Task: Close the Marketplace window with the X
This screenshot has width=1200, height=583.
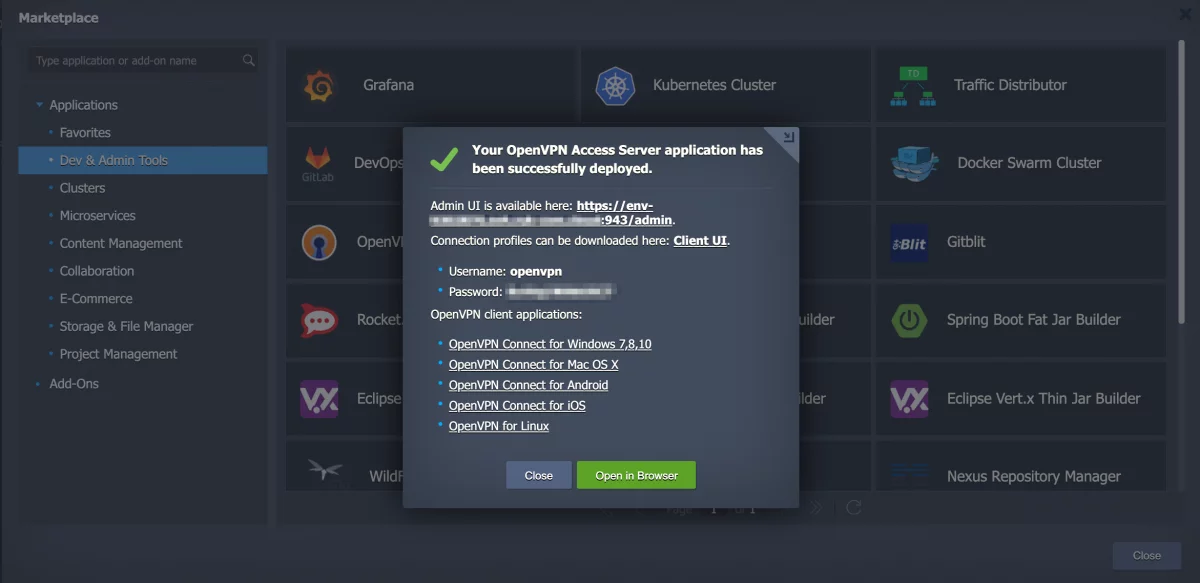Action: point(1186,14)
